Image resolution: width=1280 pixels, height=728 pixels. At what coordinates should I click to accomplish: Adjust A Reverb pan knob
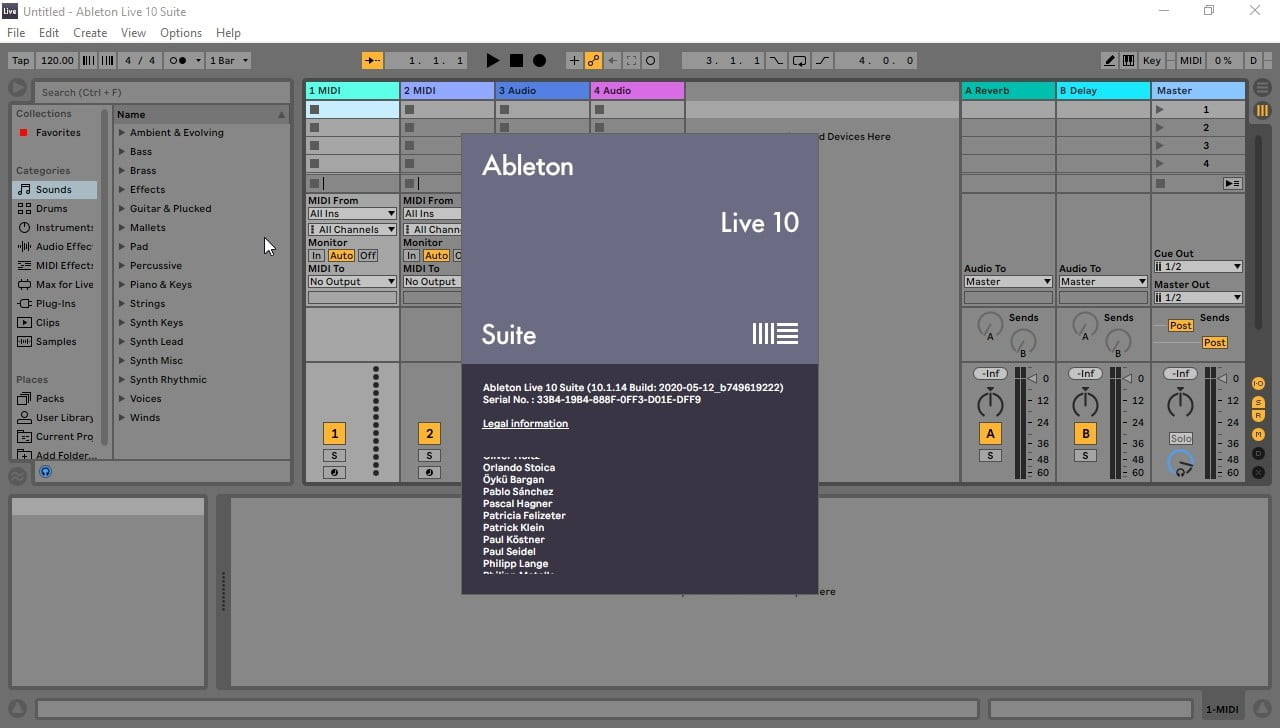point(990,404)
